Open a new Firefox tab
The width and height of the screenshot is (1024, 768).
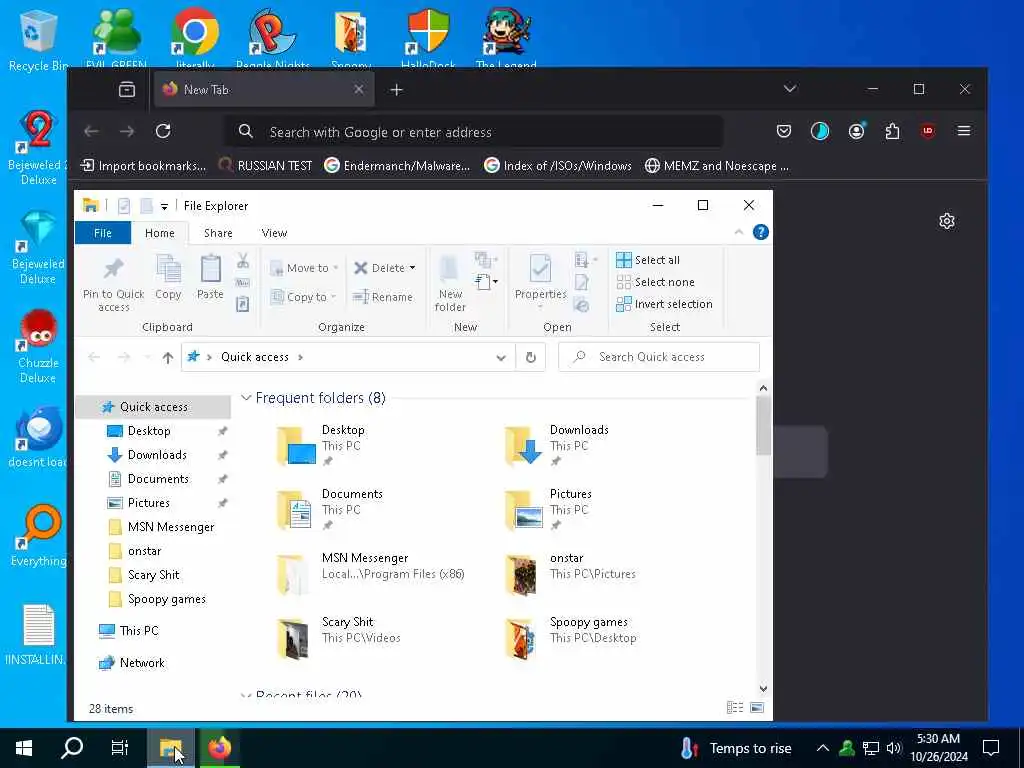coord(396,89)
